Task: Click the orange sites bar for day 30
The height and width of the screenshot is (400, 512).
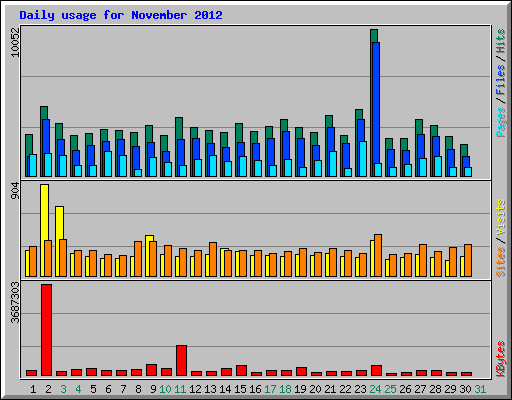Action: click(x=468, y=260)
